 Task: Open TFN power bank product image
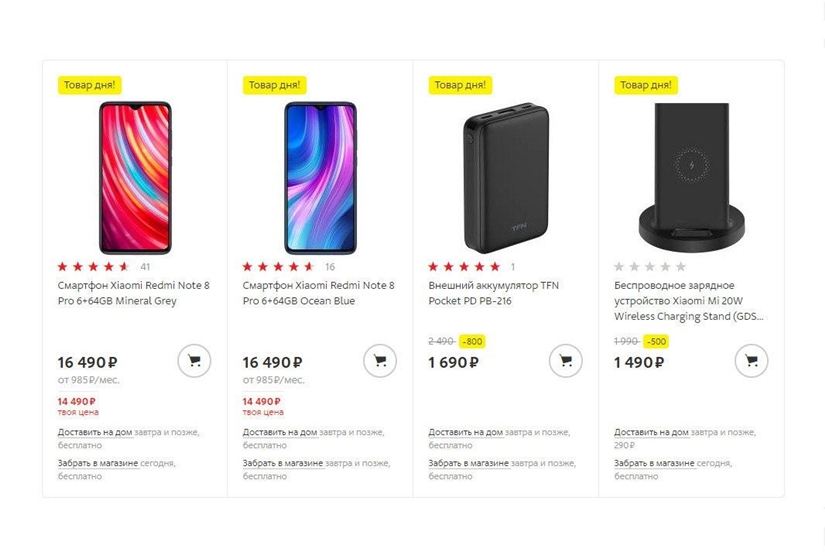tap(506, 177)
